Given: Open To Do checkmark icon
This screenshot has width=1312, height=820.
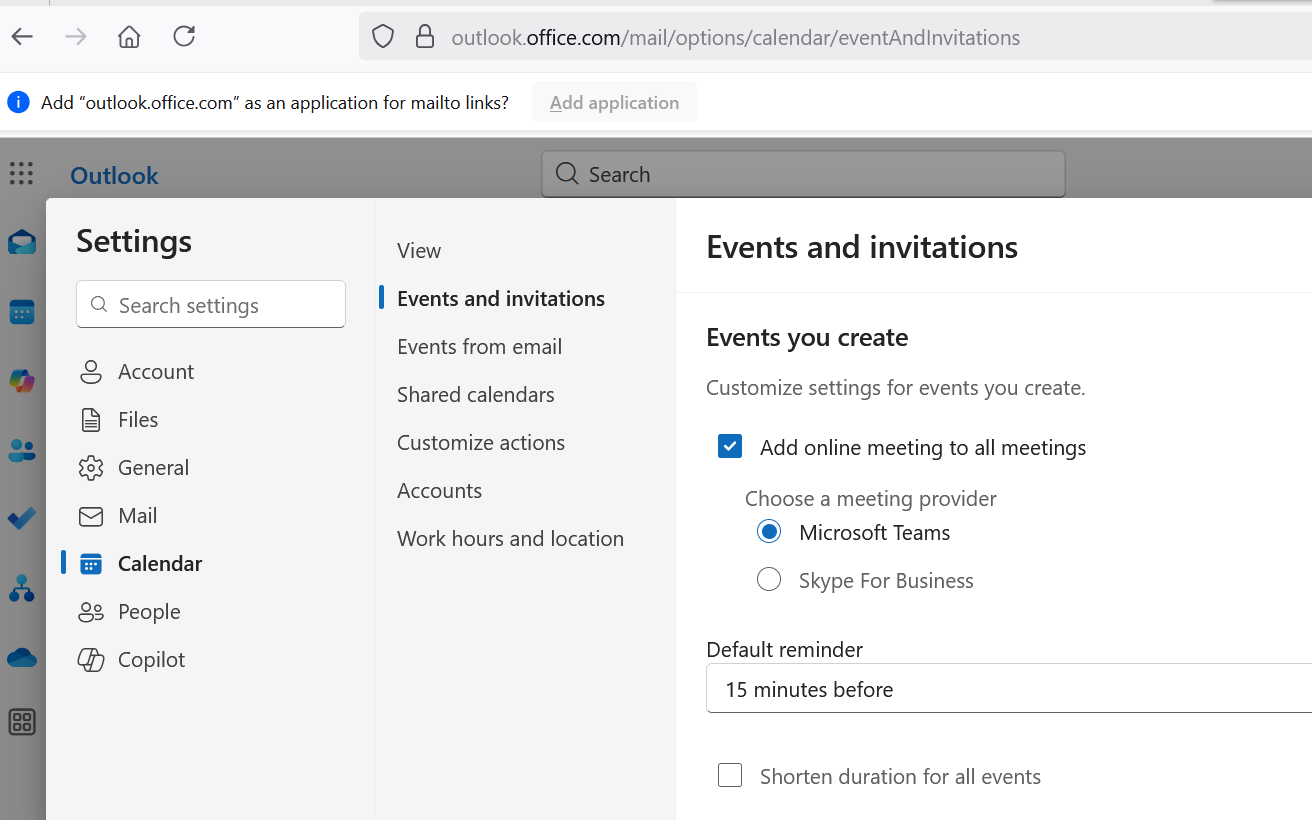Looking at the screenshot, I should pos(22,519).
